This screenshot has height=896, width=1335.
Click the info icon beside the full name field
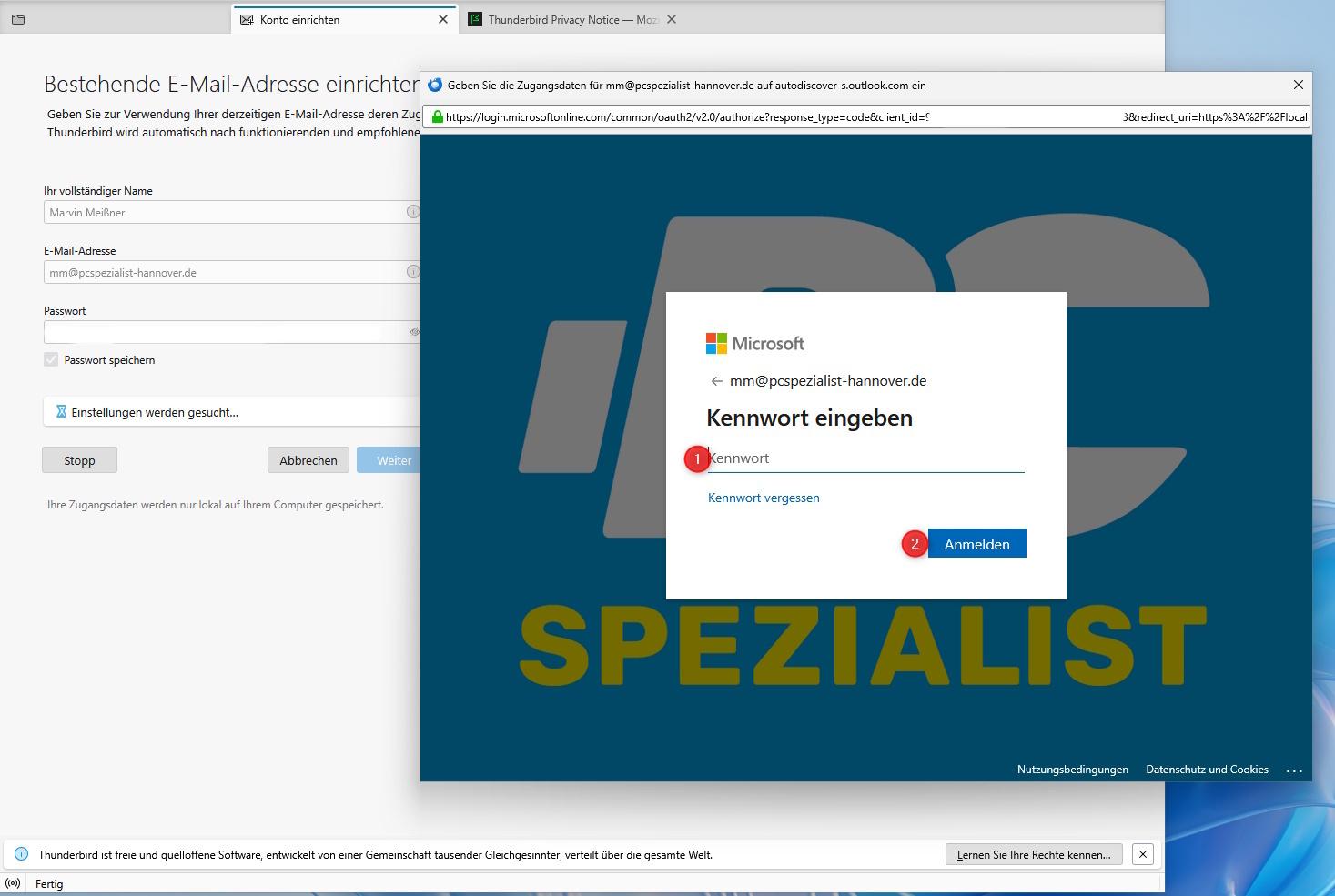point(412,212)
